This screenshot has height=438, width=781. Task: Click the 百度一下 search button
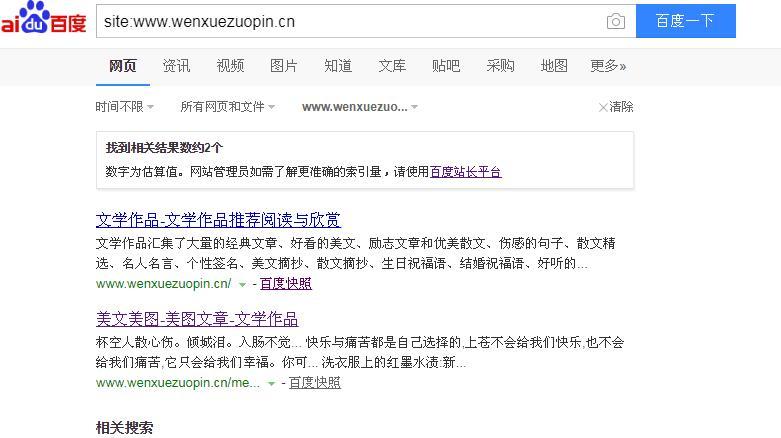685,21
